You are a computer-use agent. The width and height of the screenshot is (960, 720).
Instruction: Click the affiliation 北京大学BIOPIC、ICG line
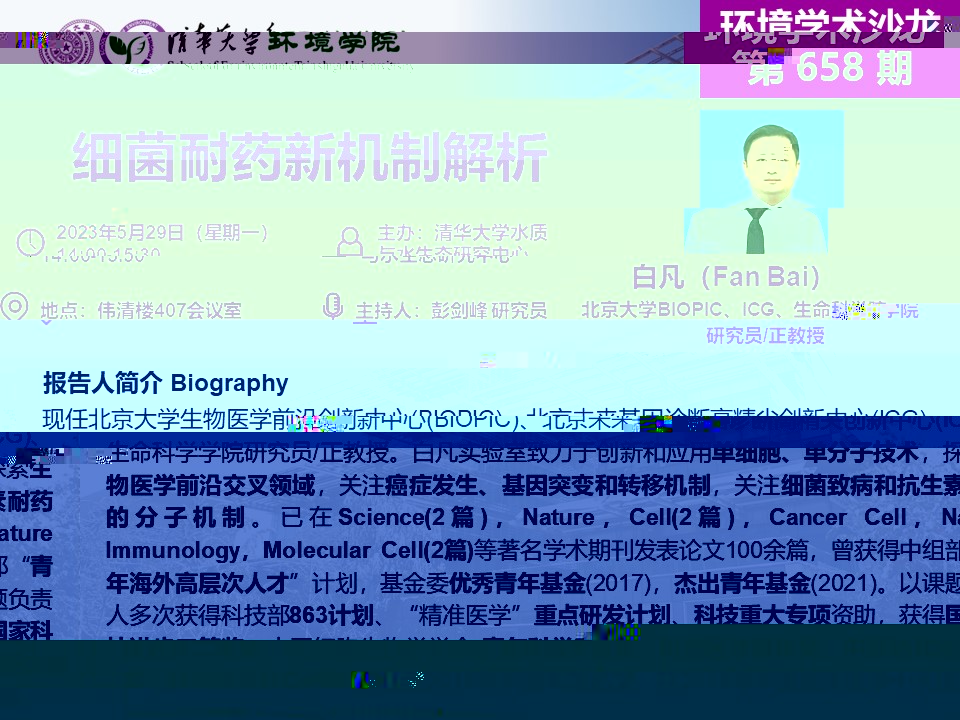[750, 310]
